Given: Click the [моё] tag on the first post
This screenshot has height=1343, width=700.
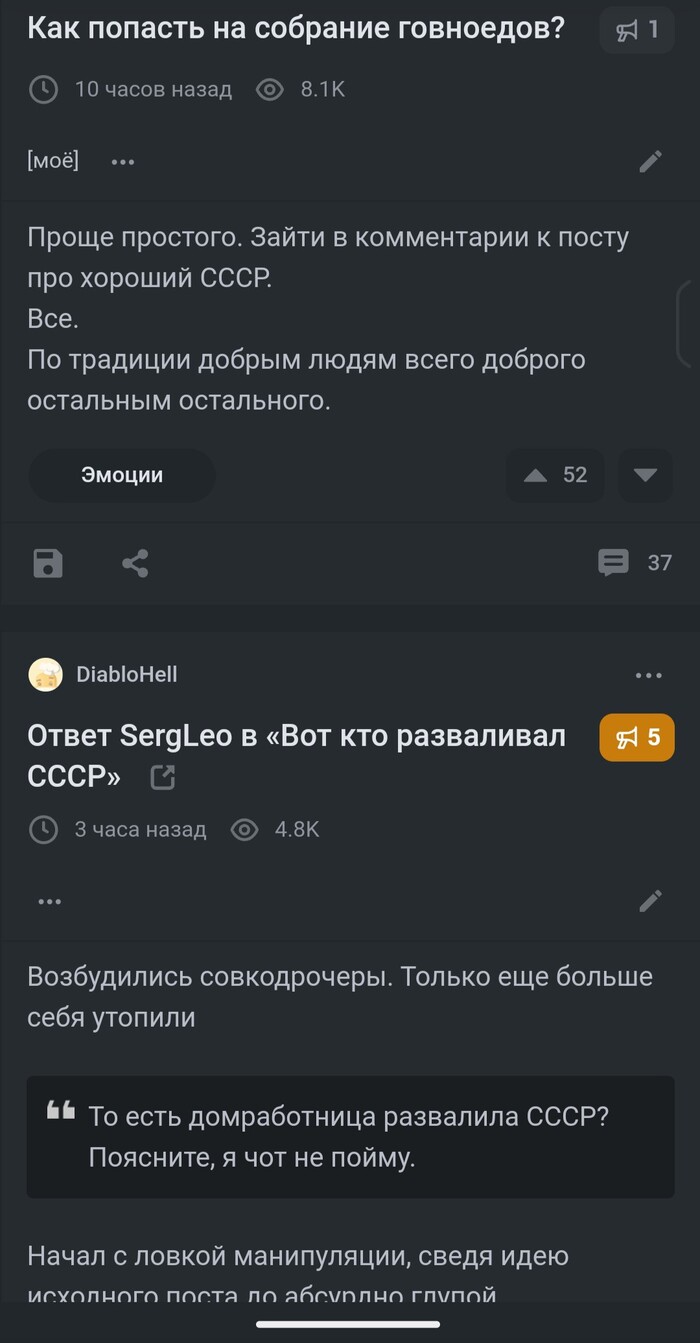Looking at the screenshot, I should [x=52, y=161].
